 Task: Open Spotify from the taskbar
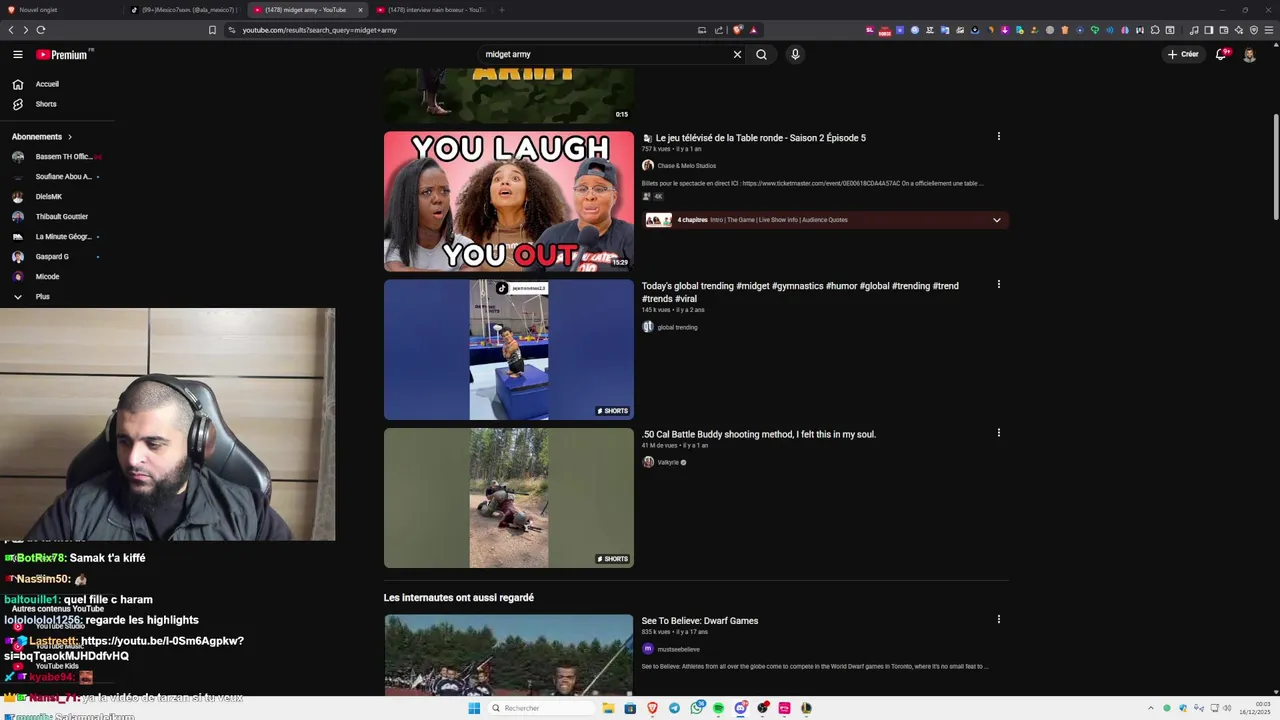click(718, 708)
